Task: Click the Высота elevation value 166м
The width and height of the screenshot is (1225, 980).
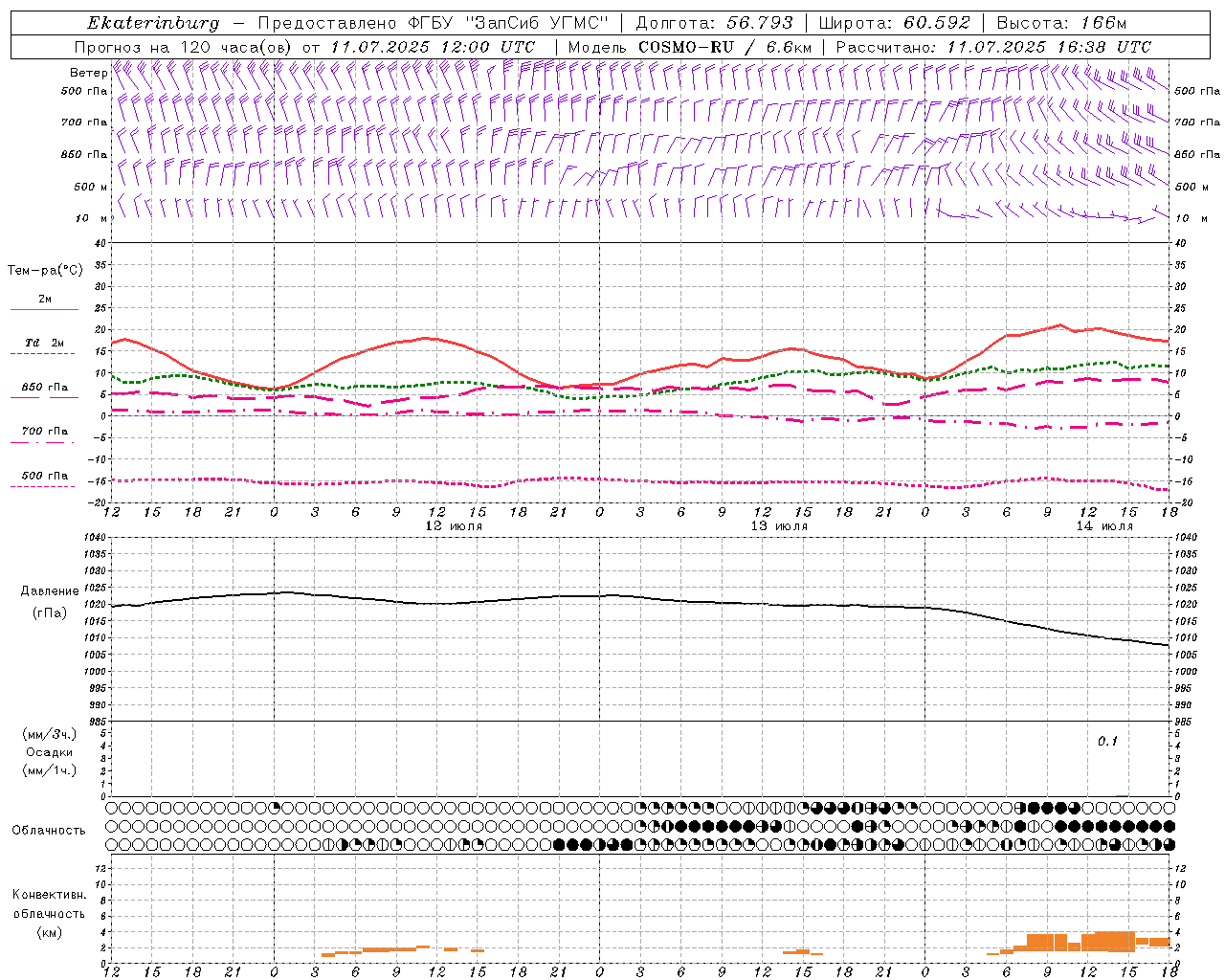Action: pos(1103,23)
